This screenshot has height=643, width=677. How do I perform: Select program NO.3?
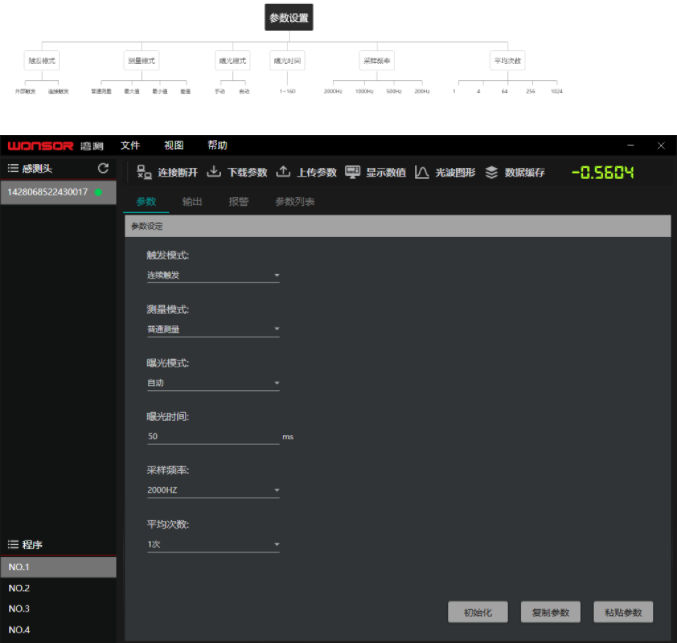click(58, 609)
